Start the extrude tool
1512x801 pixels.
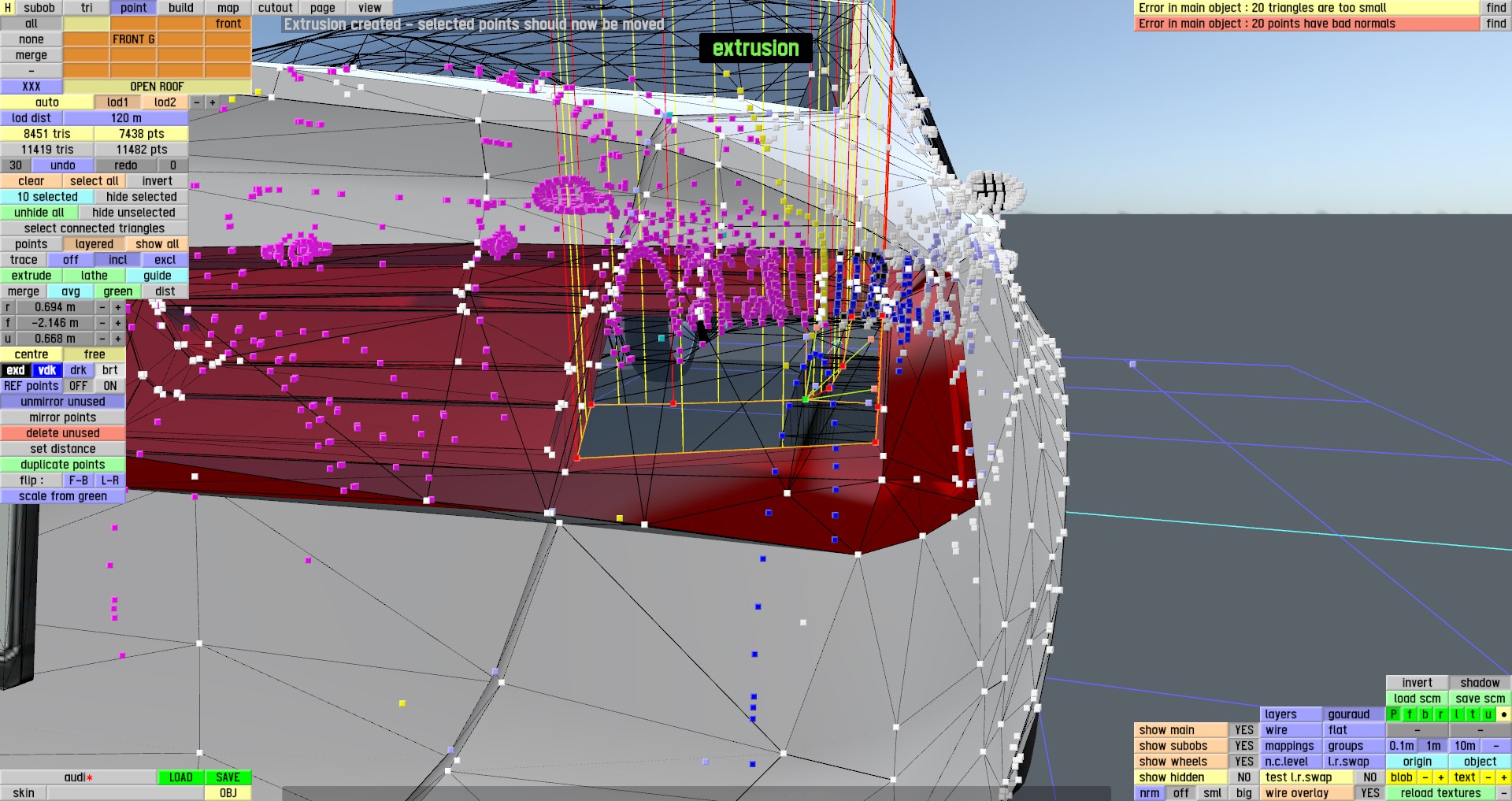pyautogui.click(x=31, y=276)
